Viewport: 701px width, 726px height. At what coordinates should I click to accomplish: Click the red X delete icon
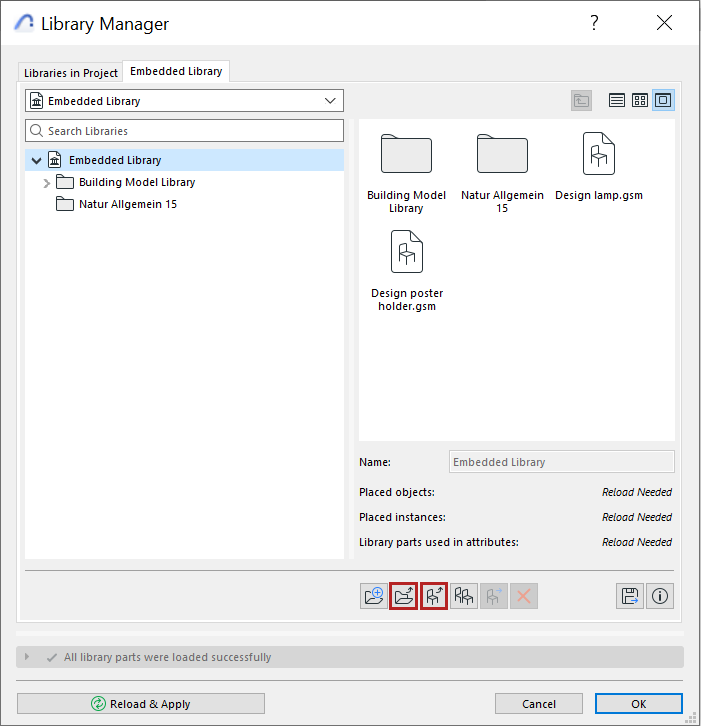coord(524,596)
